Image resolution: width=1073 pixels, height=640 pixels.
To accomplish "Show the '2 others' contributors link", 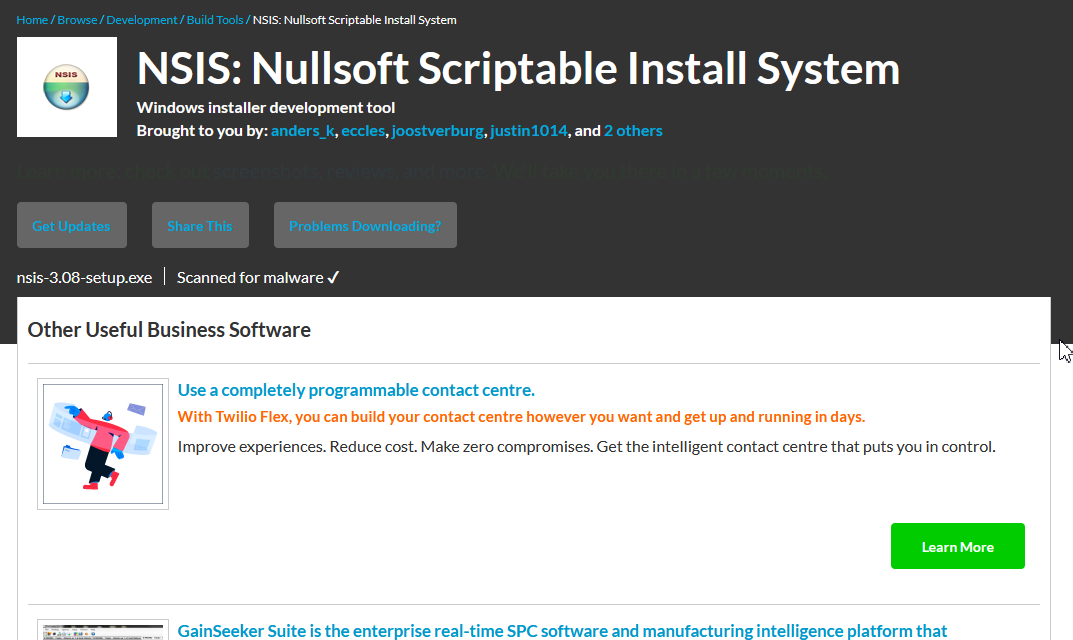I will point(633,131).
